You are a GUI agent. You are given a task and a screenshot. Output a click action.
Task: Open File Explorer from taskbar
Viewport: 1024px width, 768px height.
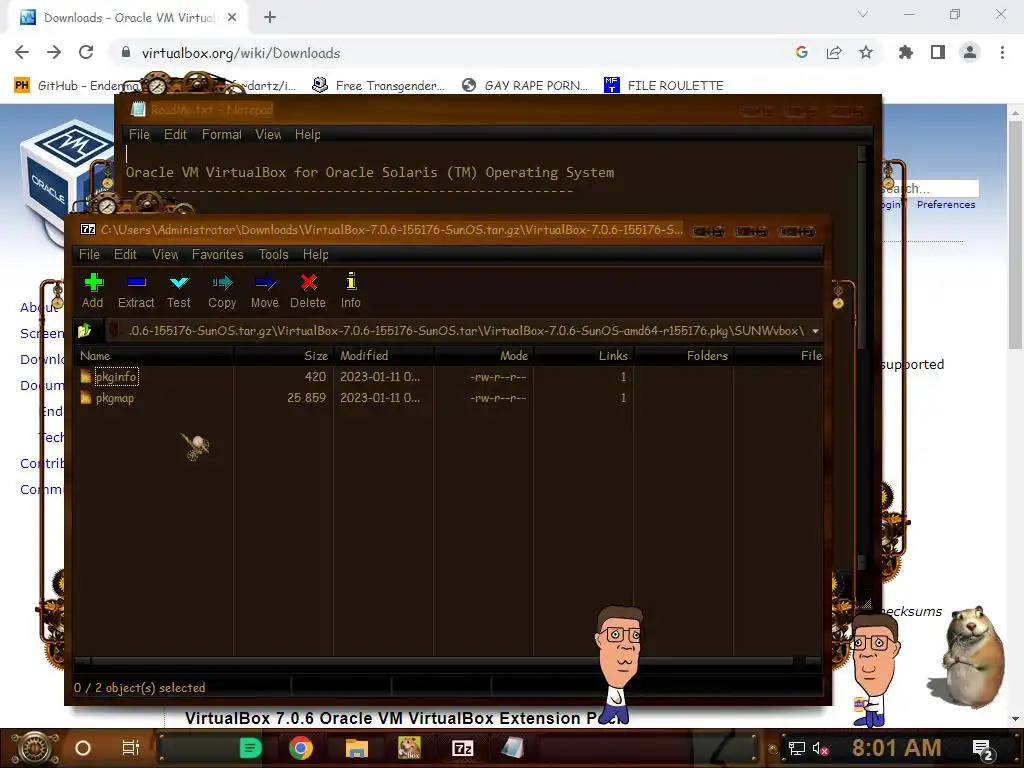tap(357, 748)
